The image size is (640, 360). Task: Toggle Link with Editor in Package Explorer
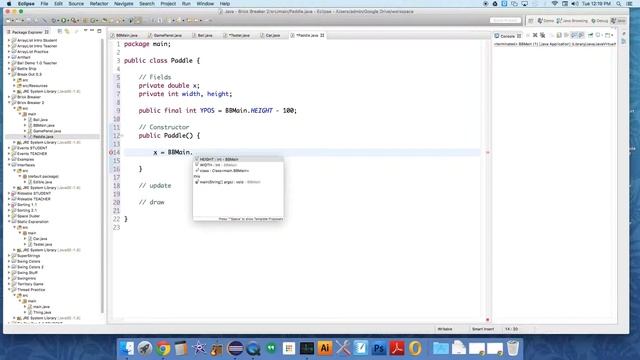coord(67,31)
